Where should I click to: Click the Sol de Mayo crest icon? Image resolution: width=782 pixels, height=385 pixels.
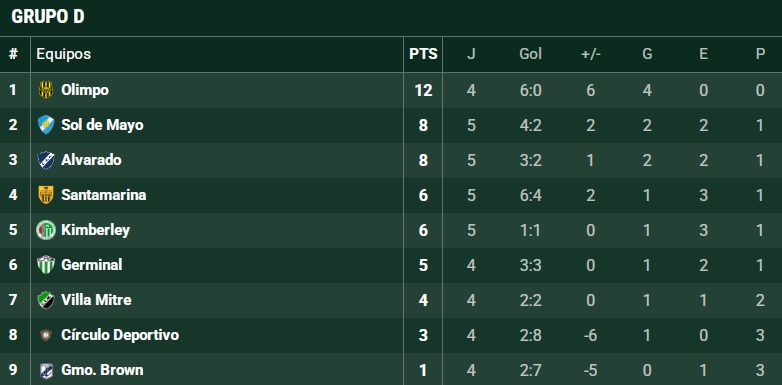click(46, 125)
